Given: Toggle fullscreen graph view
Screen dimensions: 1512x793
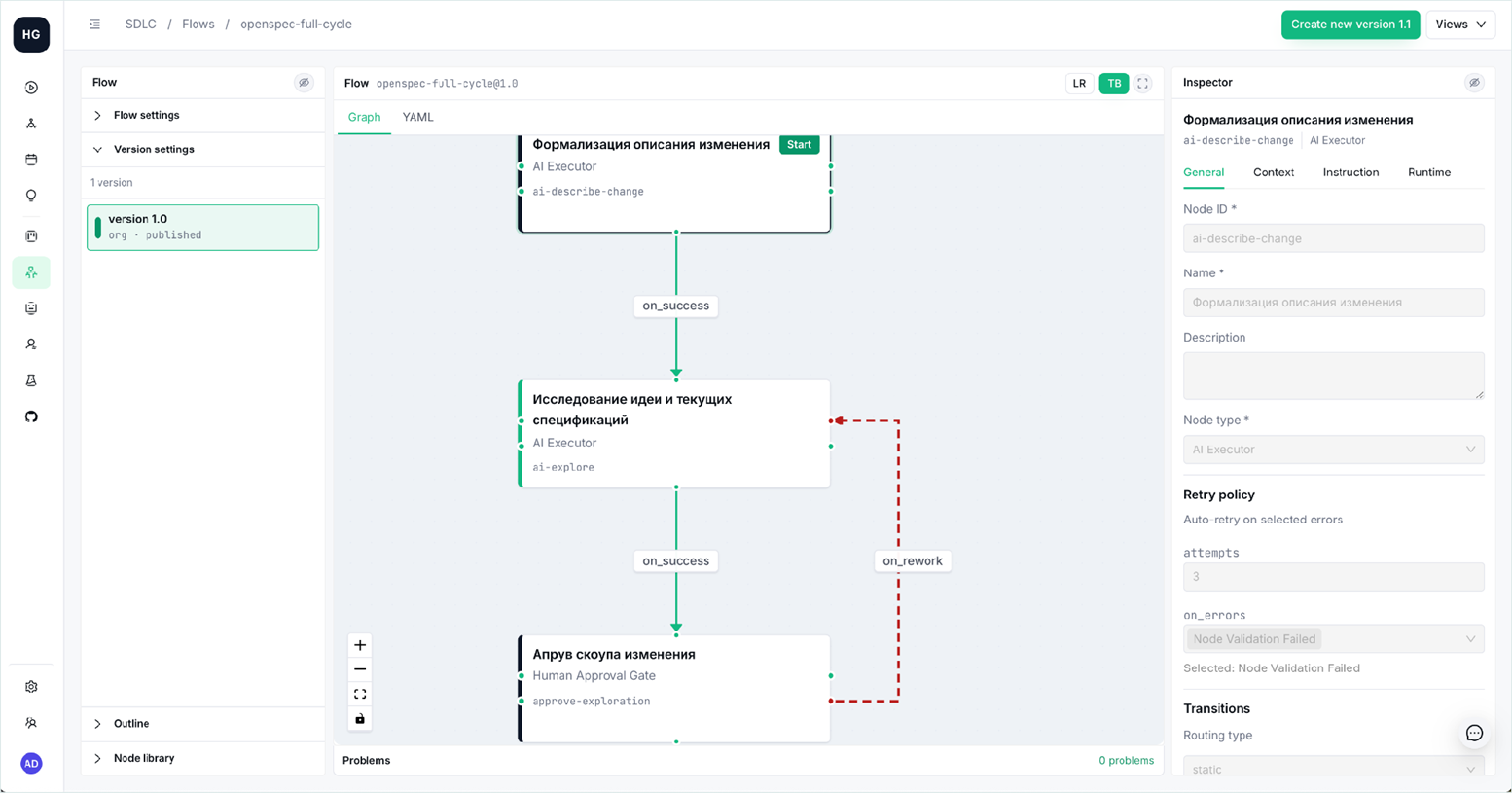Looking at the screenshot, I should 1143,84.
